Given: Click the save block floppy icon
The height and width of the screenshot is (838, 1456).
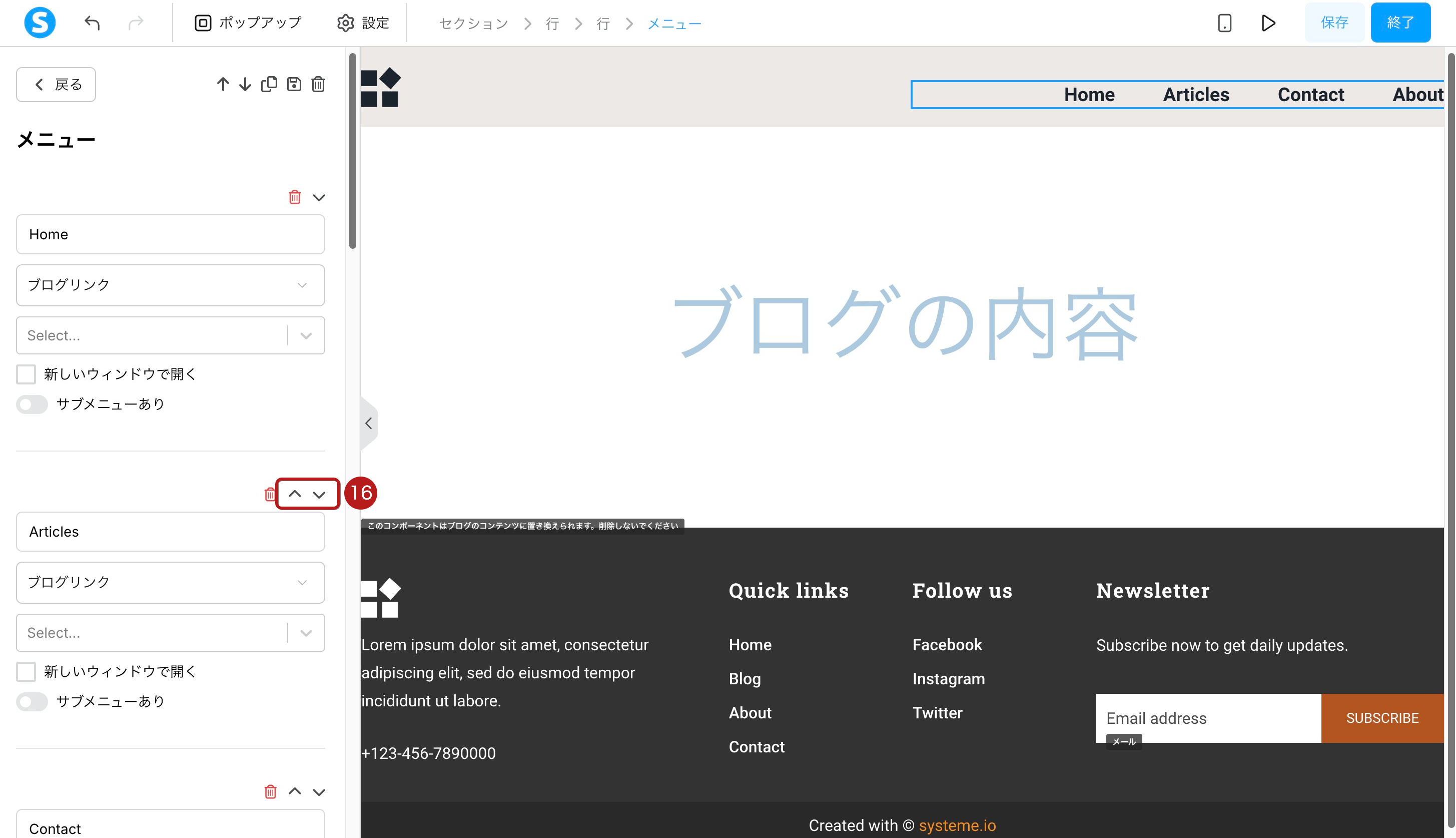Looking at the screenshot, I should (x=294, y=85).
